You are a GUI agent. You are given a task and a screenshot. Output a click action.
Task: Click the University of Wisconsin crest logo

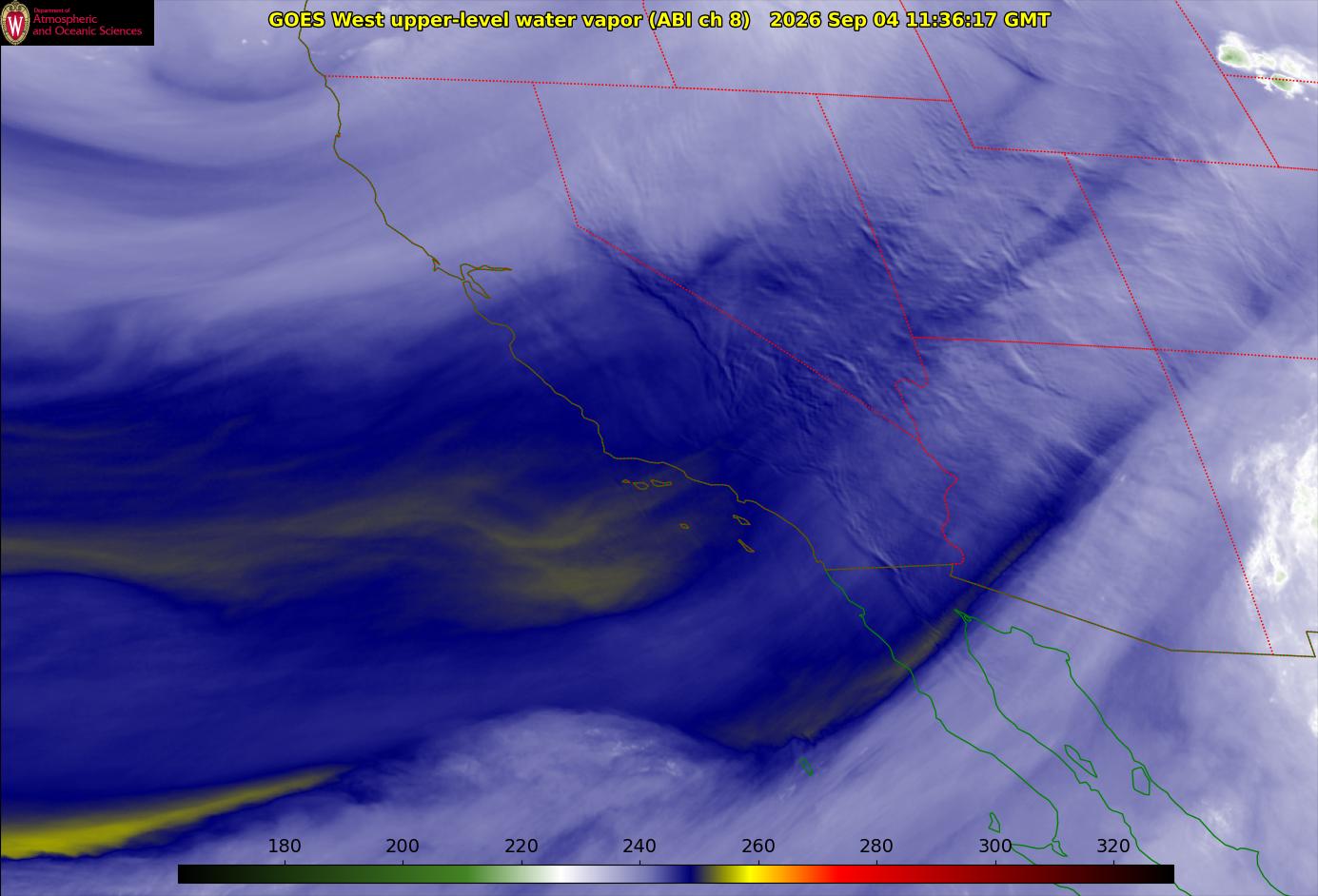pos(15,23)
